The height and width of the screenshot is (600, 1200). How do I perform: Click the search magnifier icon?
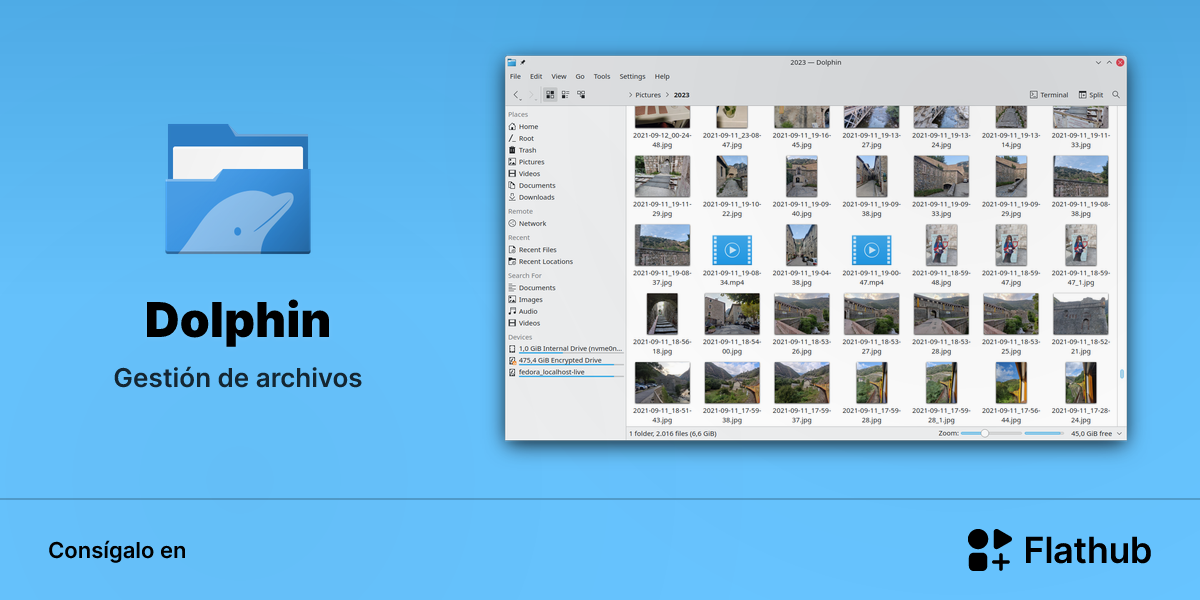tap(1116, 95)
